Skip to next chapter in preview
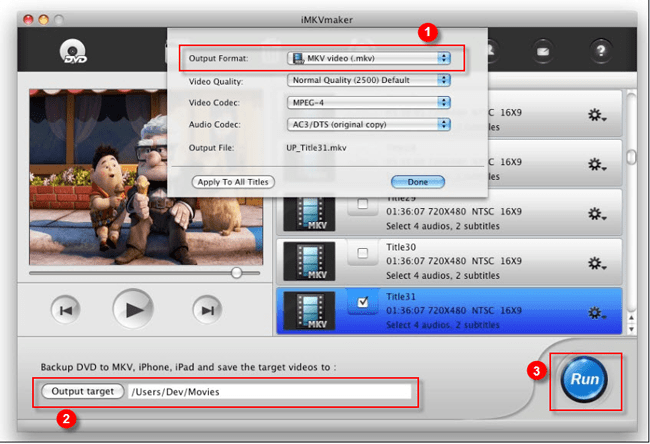The width and height of the screenshot is (650, 444). pyautogui.click(x=207, y=310)
